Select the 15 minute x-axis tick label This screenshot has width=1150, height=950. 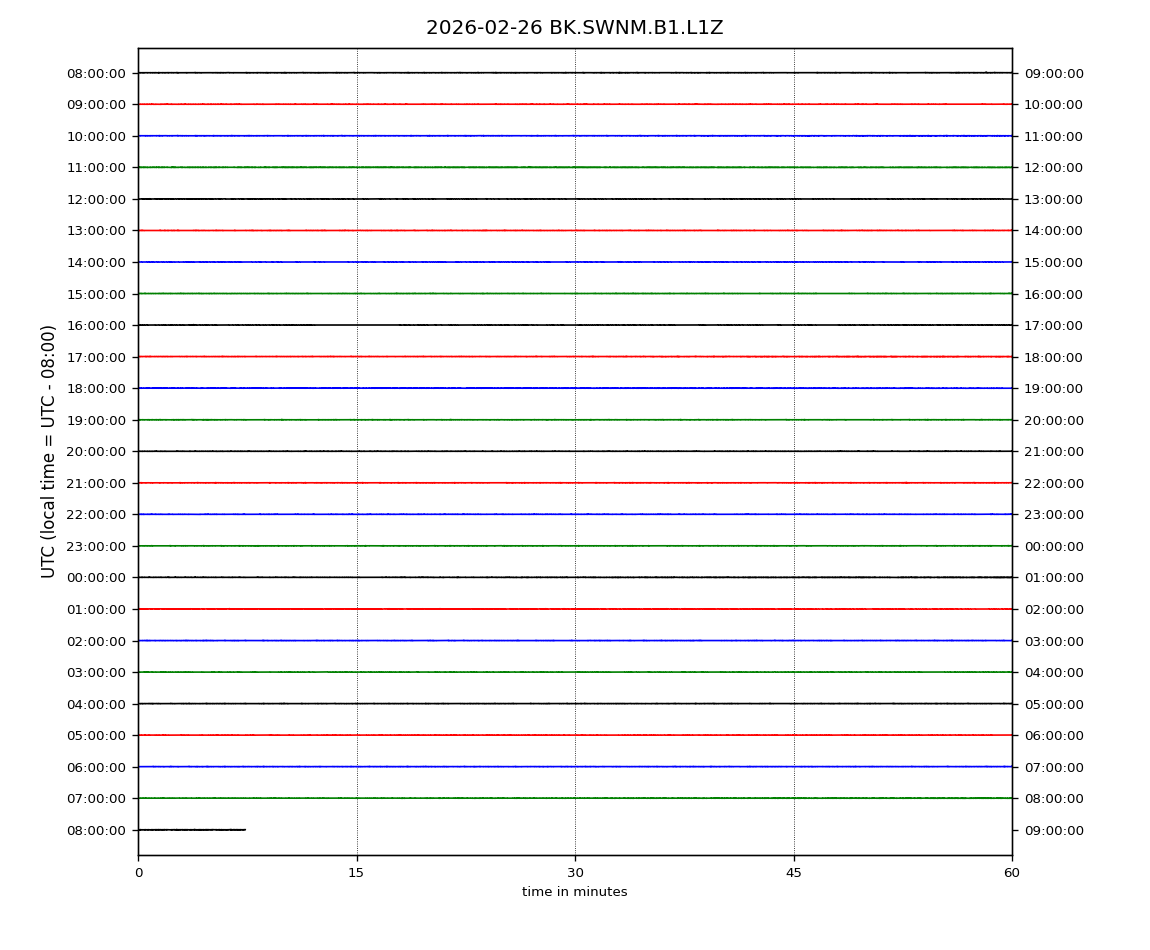(356, 873)
